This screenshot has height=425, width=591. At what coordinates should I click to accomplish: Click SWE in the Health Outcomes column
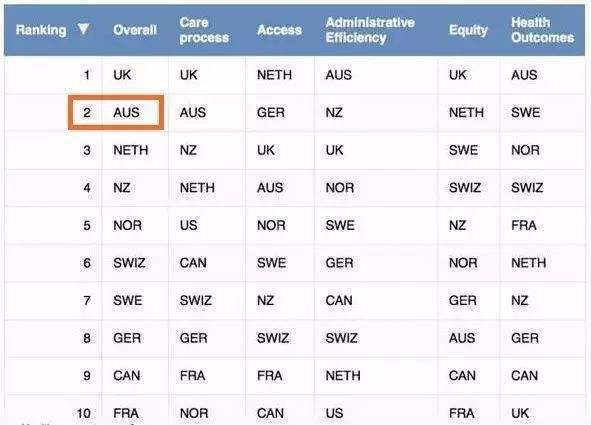(x=525, y=112)
